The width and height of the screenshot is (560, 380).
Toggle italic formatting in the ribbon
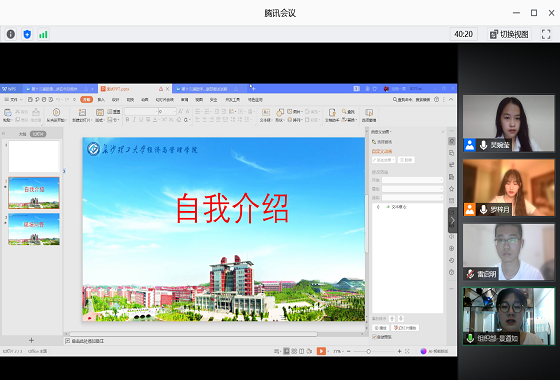pyautogui.click(x=134, y=120)
